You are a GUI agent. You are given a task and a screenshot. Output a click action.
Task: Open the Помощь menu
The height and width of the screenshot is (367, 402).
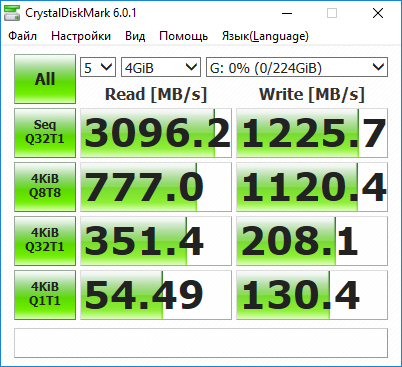(184, 36)
